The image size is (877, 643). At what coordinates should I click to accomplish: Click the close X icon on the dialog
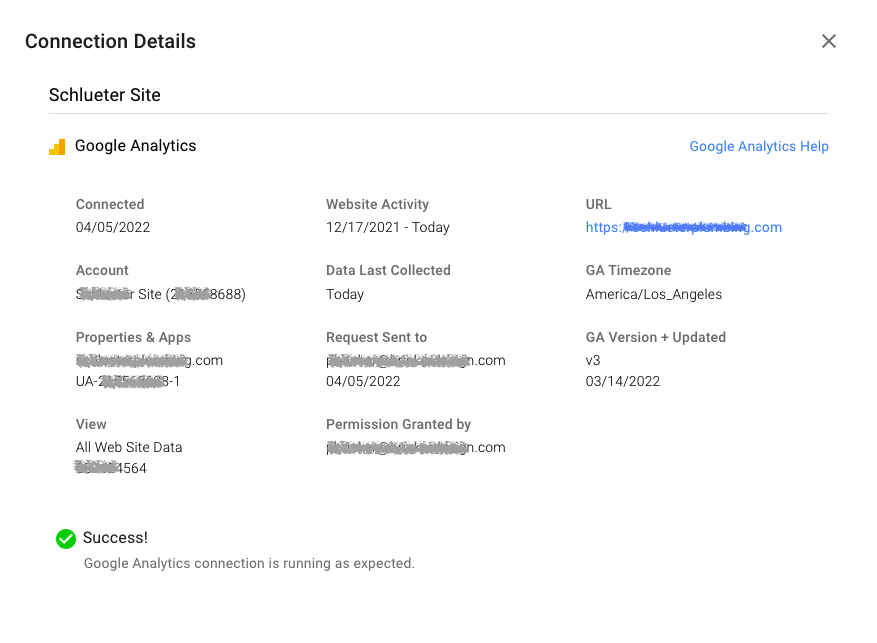click(x=829, y=41)
